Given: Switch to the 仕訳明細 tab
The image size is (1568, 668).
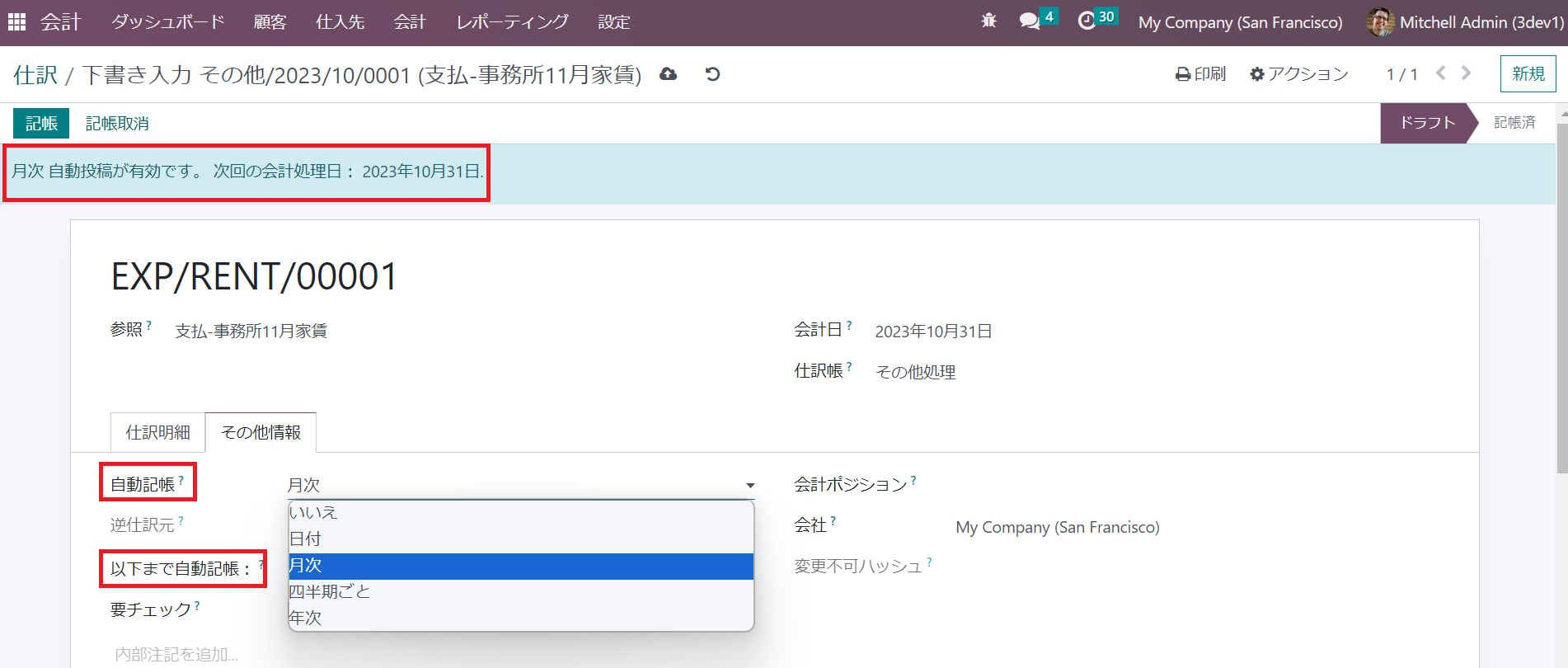Looking at the screenshot, I should (157, 432).
